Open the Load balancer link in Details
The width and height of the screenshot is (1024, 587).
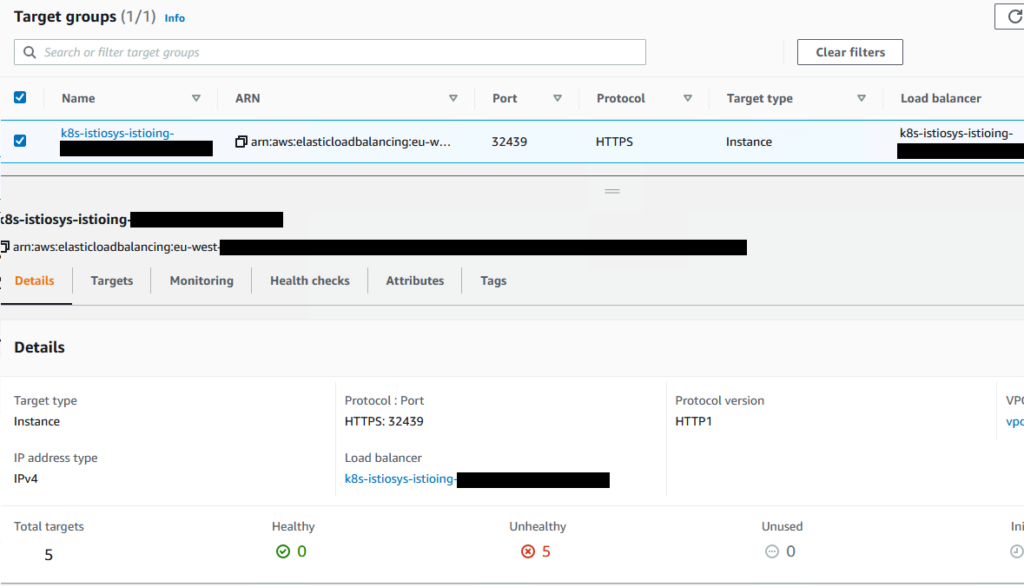(x=400, y=479)
